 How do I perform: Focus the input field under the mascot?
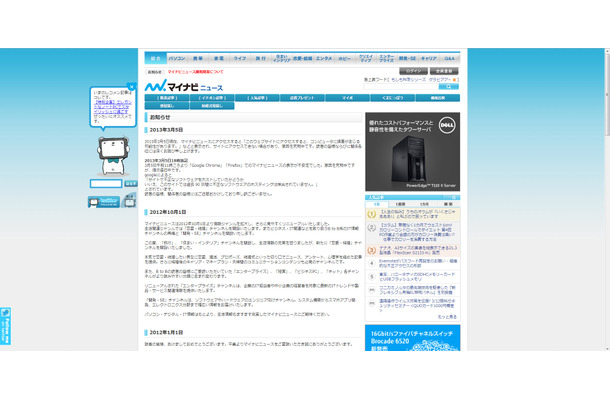(106, 184)
